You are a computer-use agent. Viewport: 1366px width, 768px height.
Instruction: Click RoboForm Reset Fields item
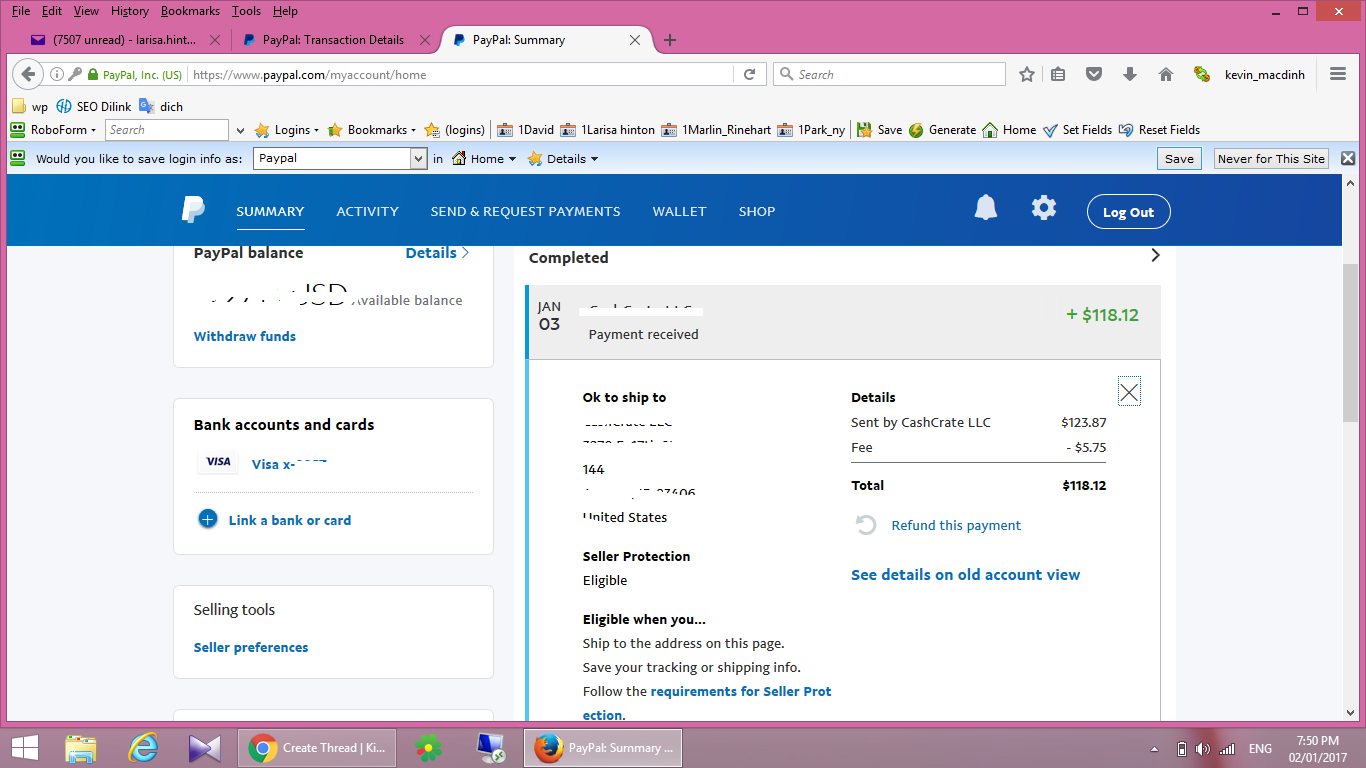tap(1159, 130)
